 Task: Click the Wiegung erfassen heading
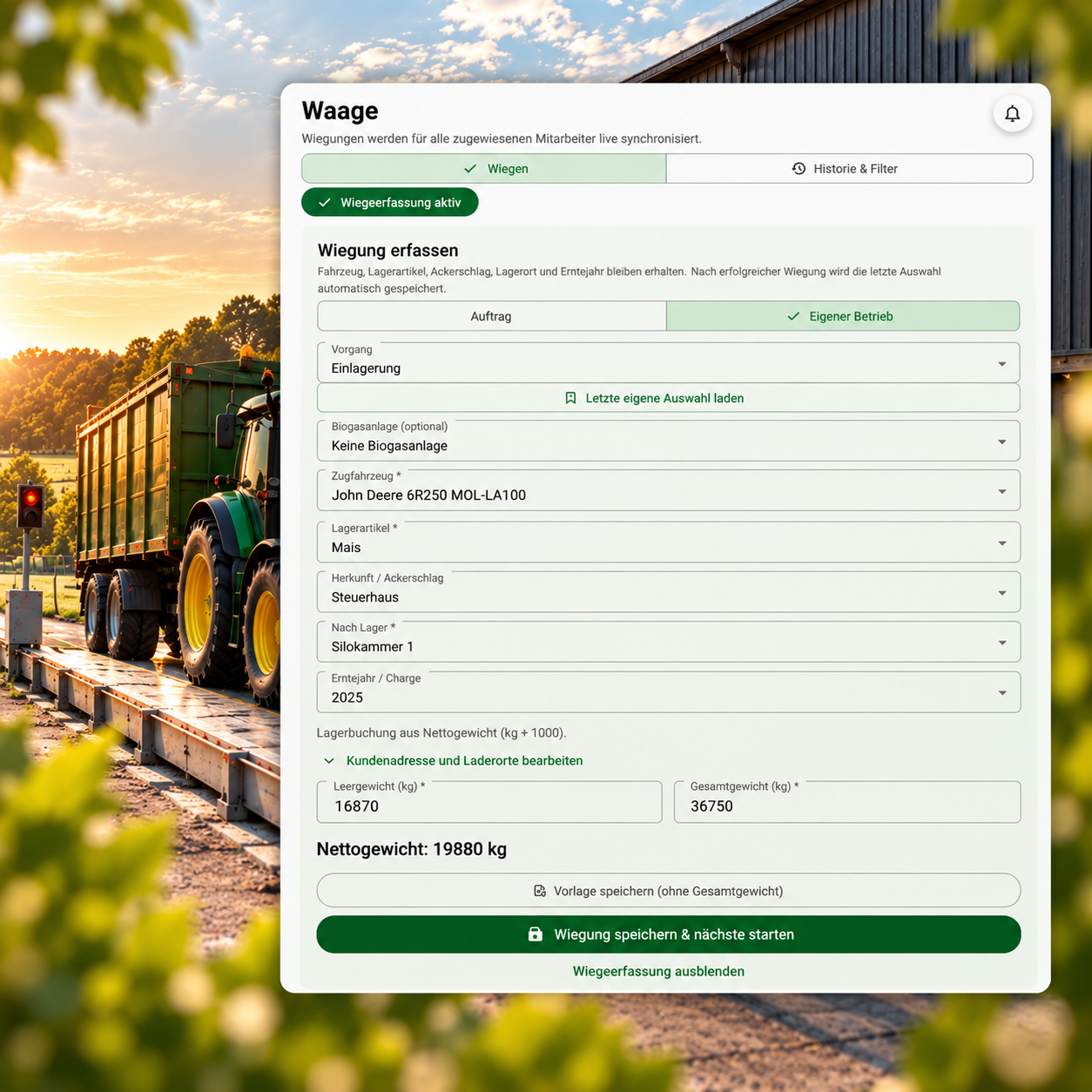coord(388,251)
